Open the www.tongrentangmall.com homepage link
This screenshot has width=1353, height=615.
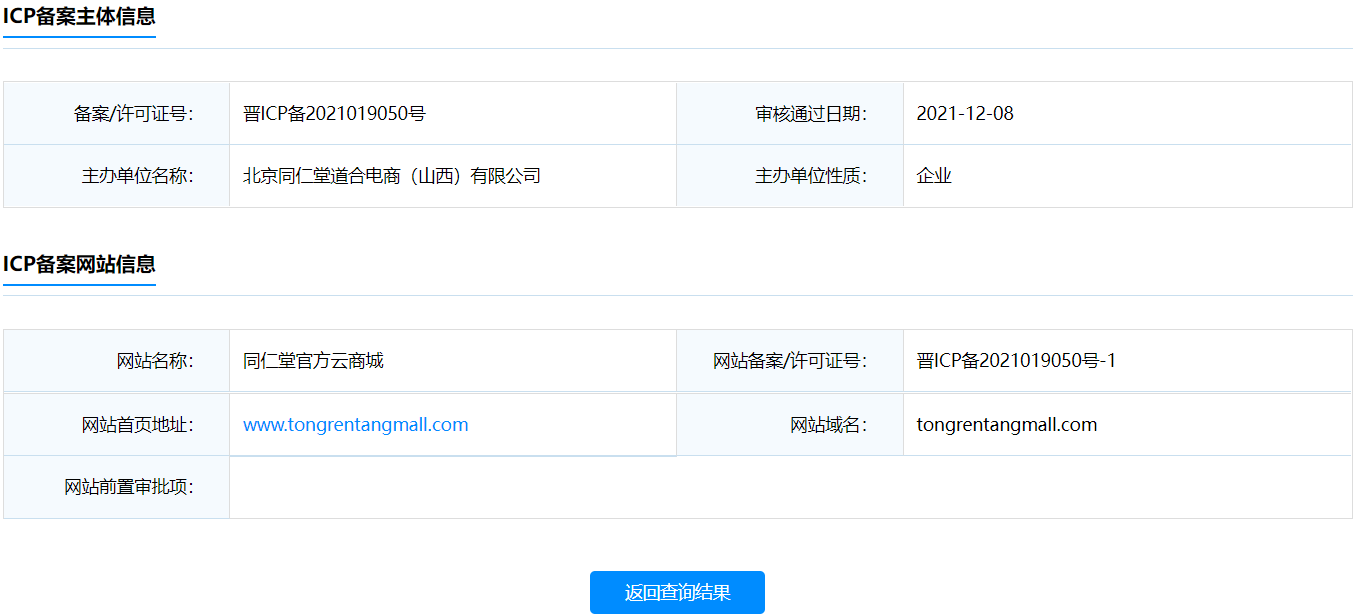tap(355, 425)
